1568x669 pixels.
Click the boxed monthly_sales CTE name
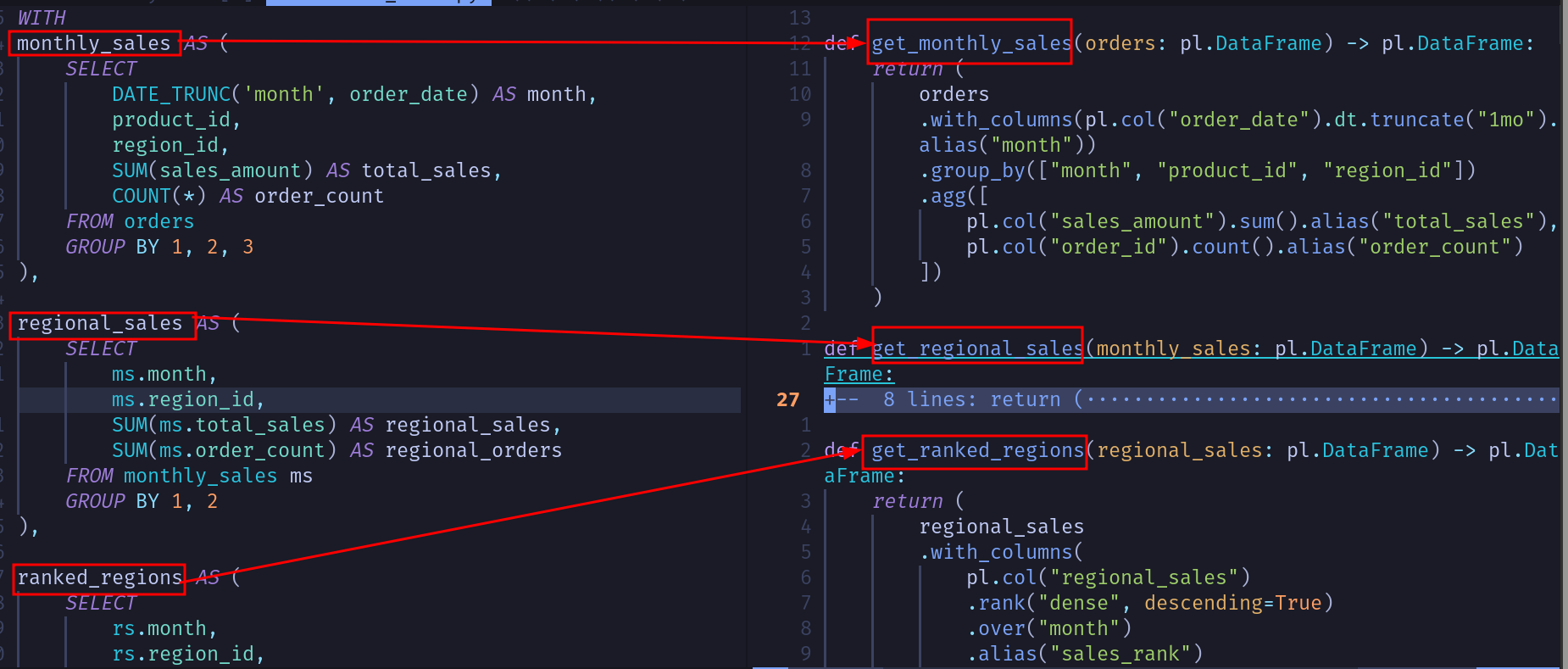(x=93, y=44)
